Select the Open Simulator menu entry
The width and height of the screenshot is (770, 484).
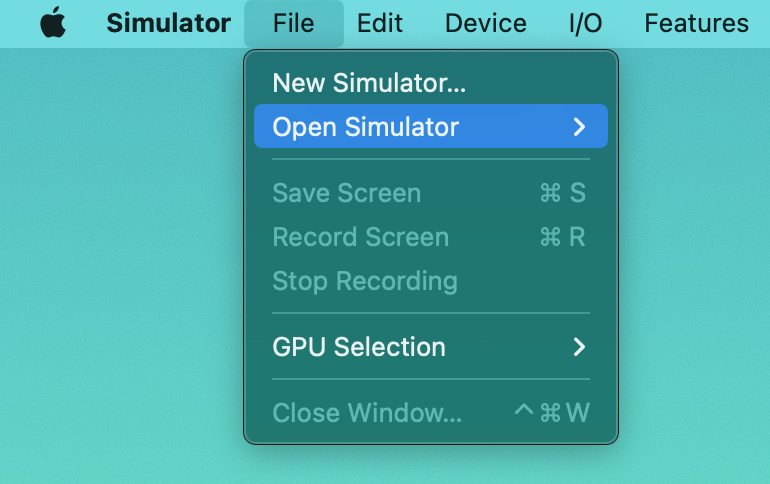[x=366, y=127]
